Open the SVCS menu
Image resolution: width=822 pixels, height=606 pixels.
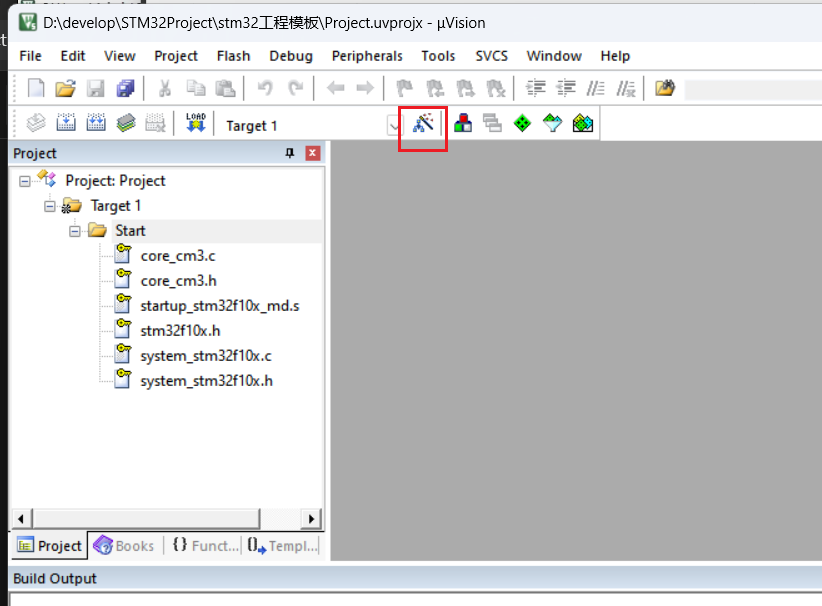[x=492, y=56]
